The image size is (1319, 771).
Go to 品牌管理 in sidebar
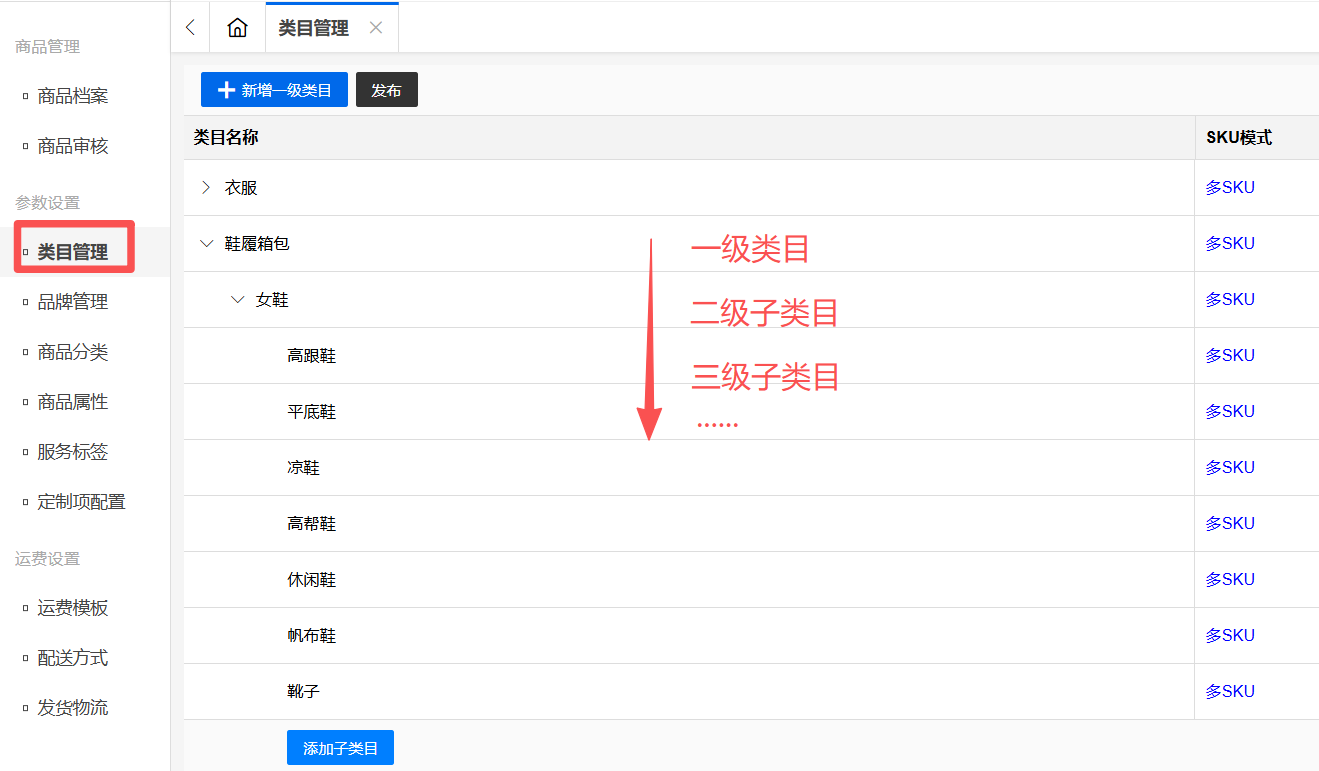72,302
